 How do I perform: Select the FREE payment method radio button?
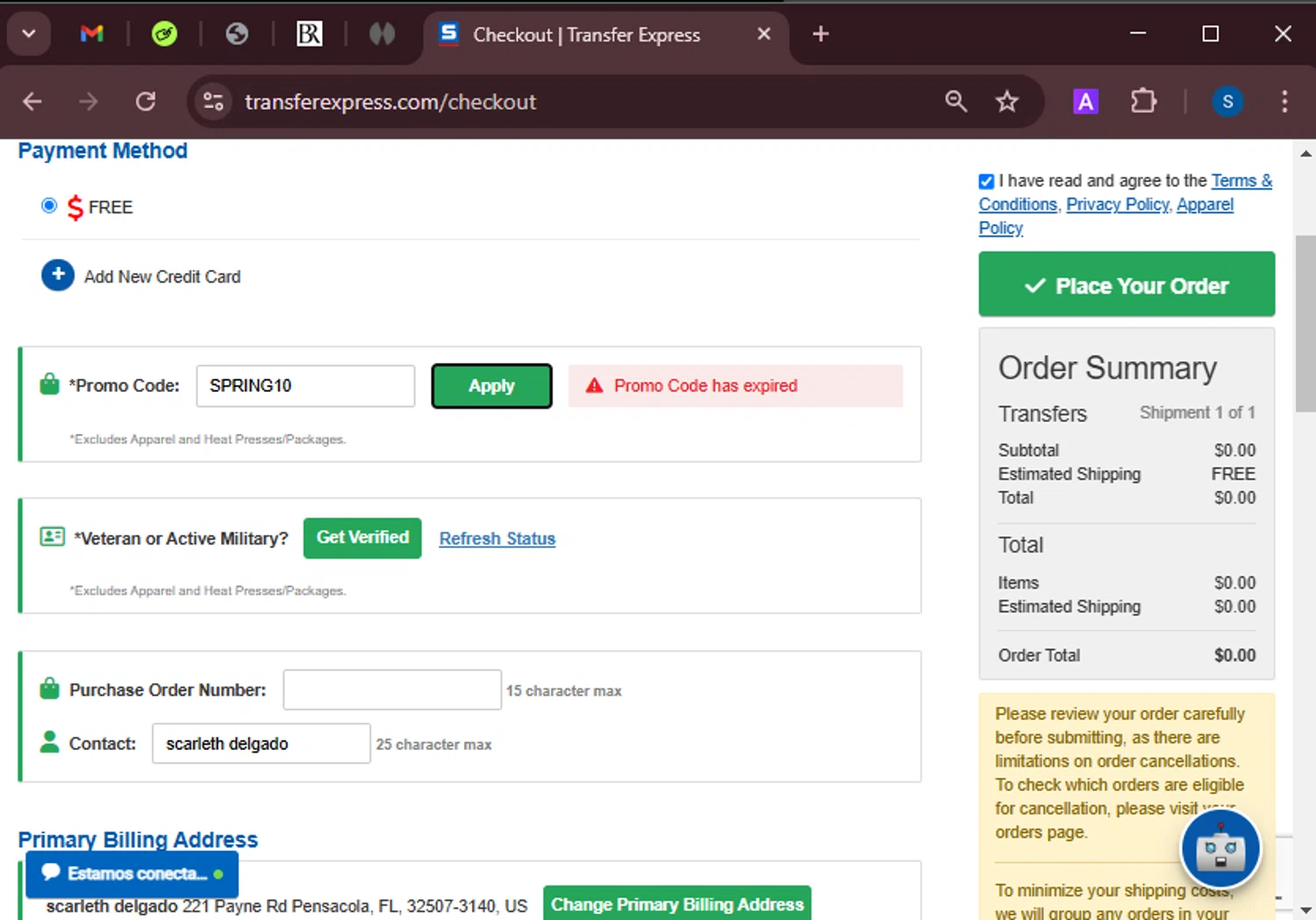point(49,206)
